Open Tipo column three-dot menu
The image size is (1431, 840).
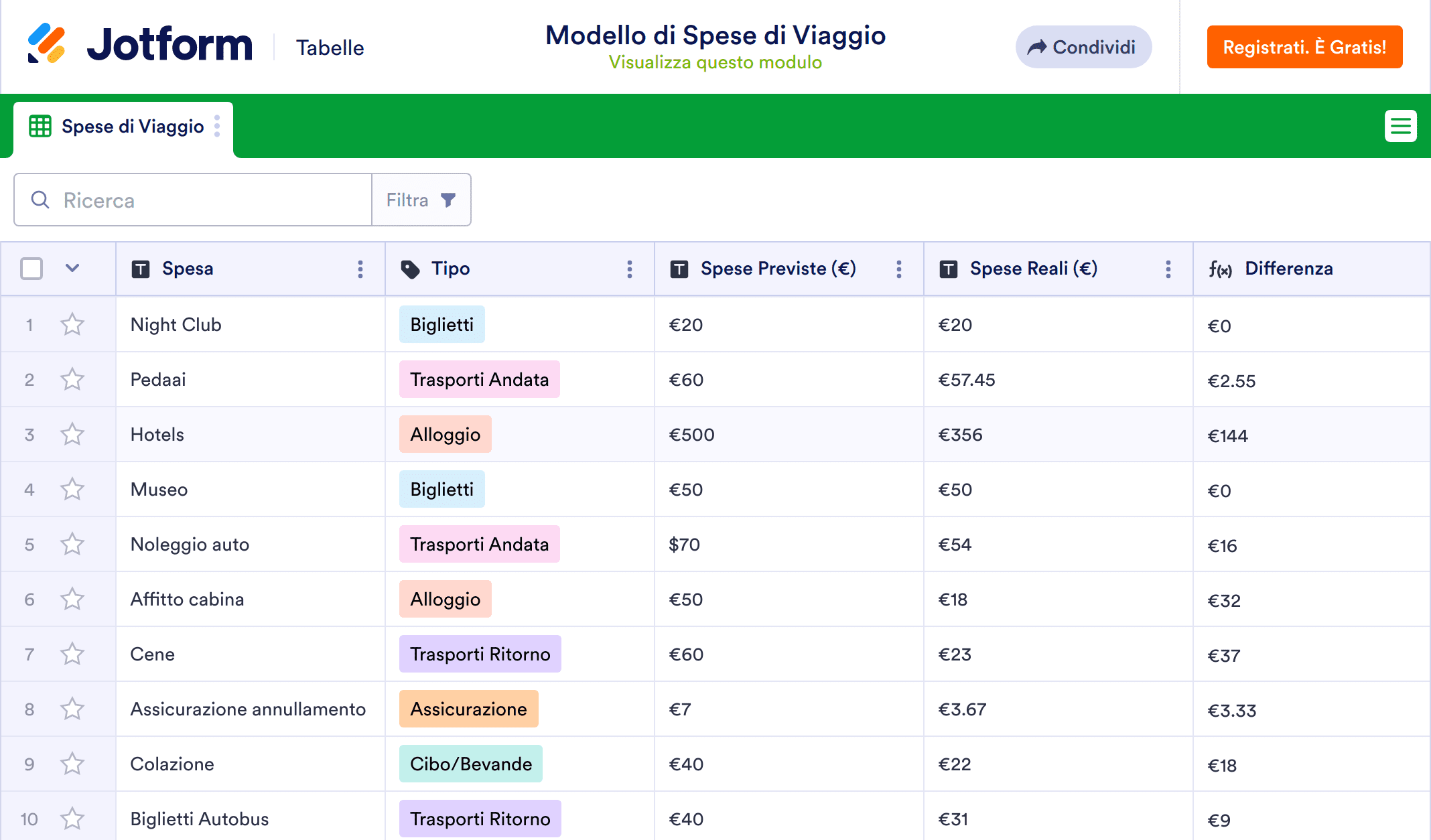tap(630, 269)
